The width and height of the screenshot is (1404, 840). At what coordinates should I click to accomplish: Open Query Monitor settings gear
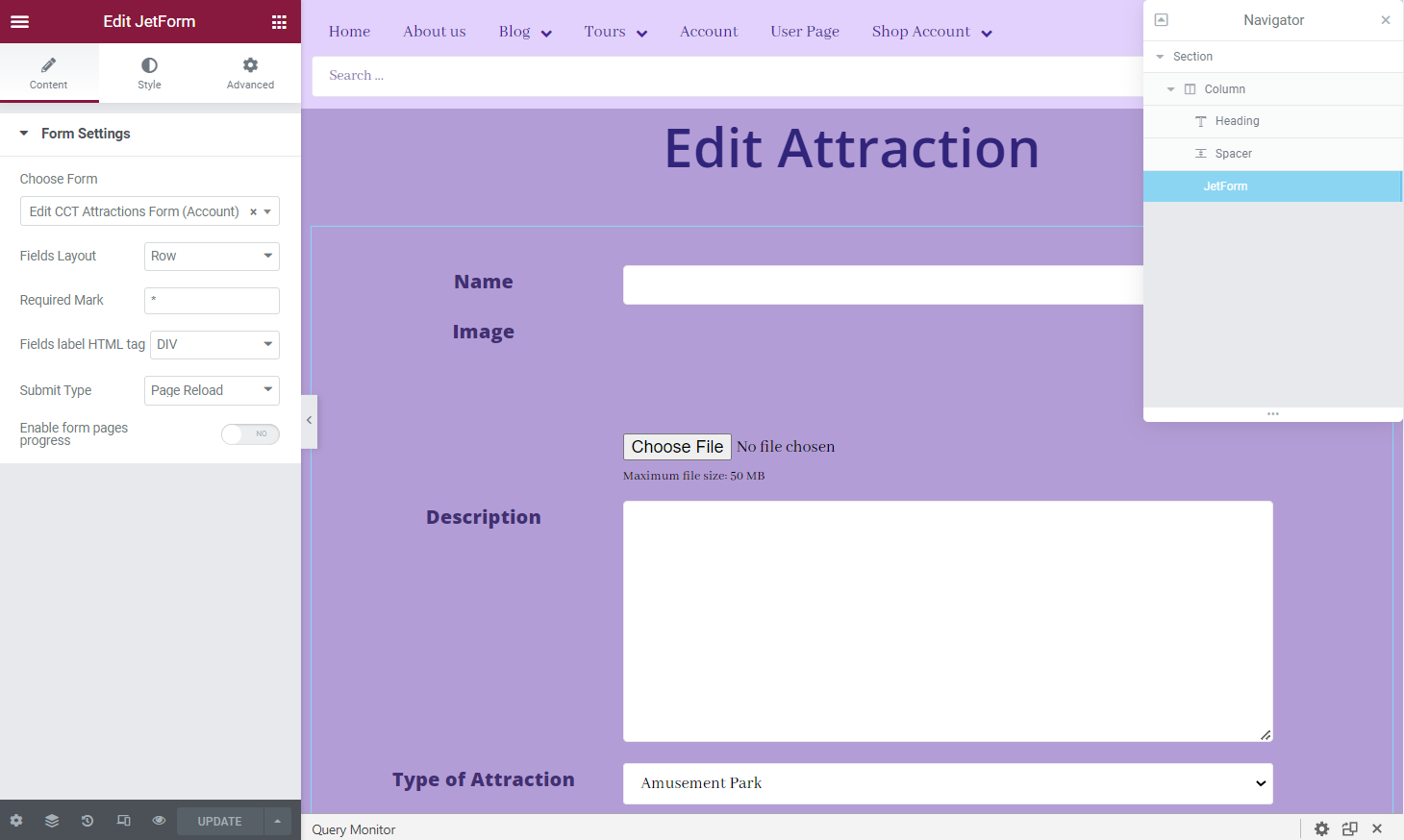(1321, 828)
